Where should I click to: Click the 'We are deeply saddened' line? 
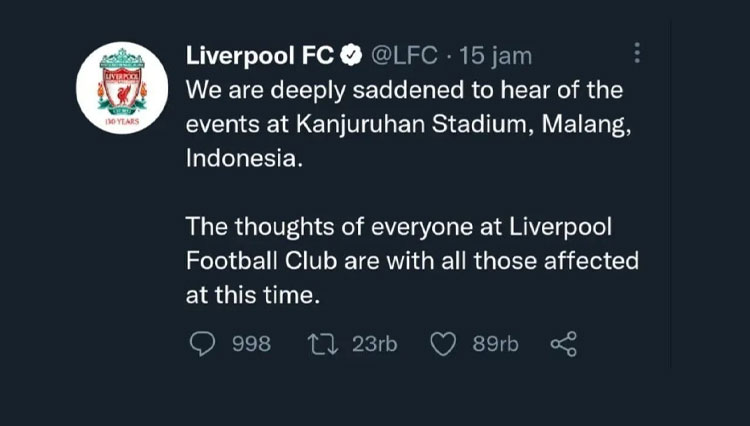coord(404,90)
